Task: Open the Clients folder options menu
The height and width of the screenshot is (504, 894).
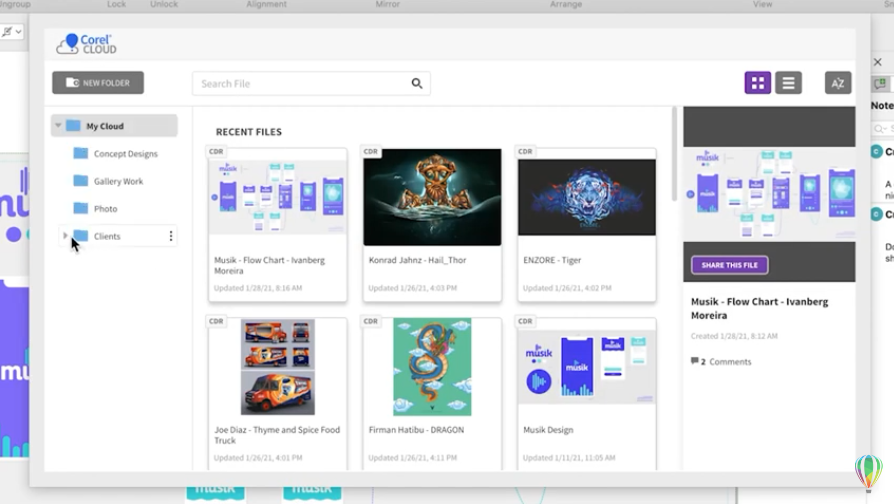Action: [x=170, y=235]
